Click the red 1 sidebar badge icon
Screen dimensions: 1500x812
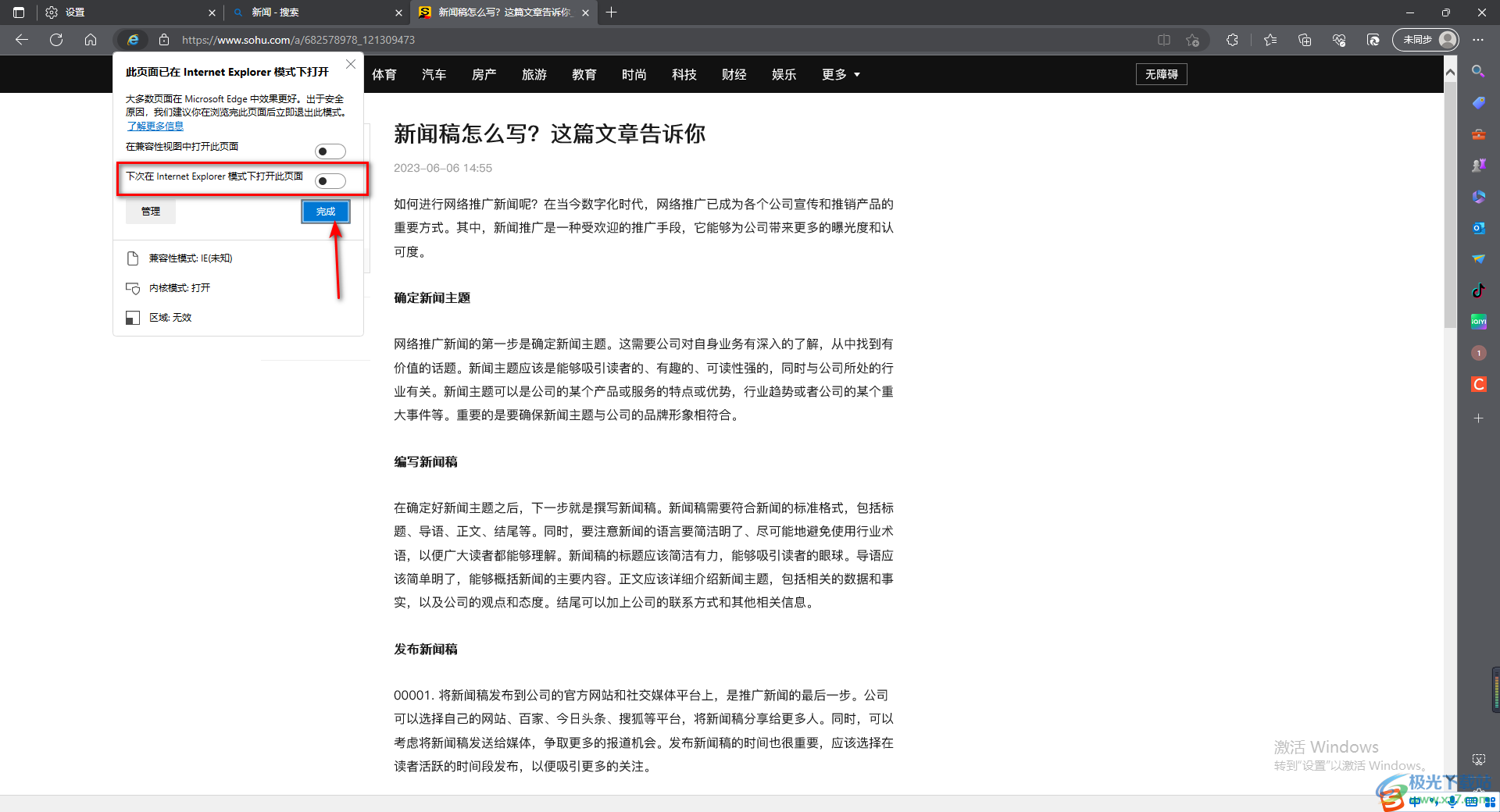click(x=1478, y=353)
